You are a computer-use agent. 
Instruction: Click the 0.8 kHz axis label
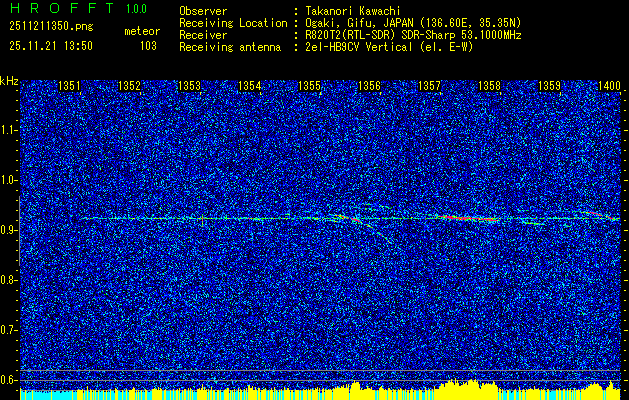point(8,280)
